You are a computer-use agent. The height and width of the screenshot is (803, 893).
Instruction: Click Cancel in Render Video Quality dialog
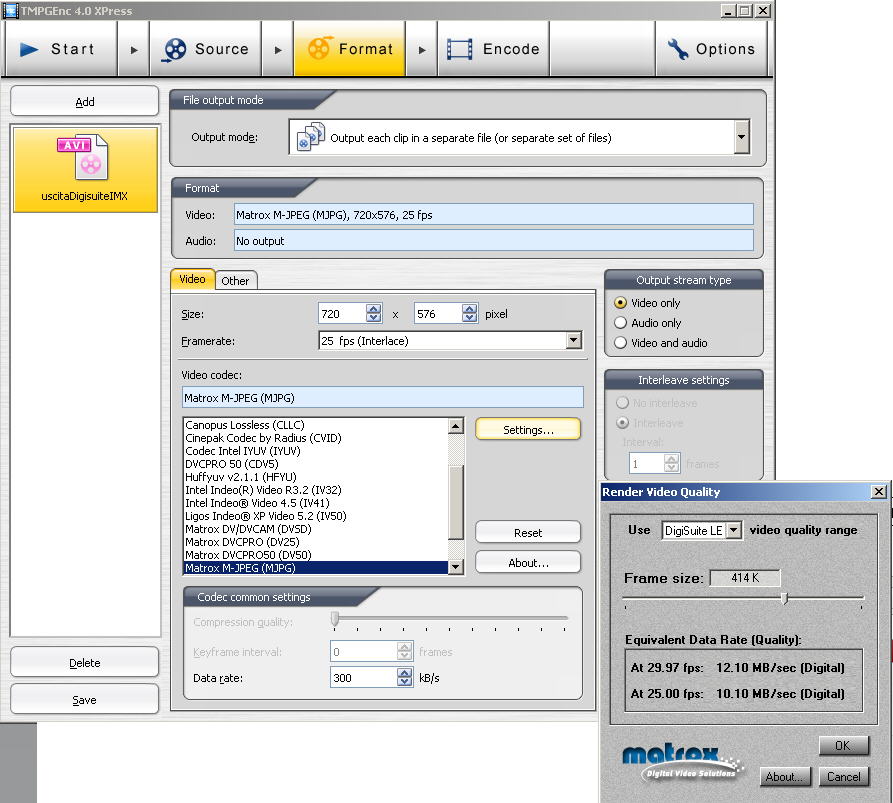coord(843,776)
